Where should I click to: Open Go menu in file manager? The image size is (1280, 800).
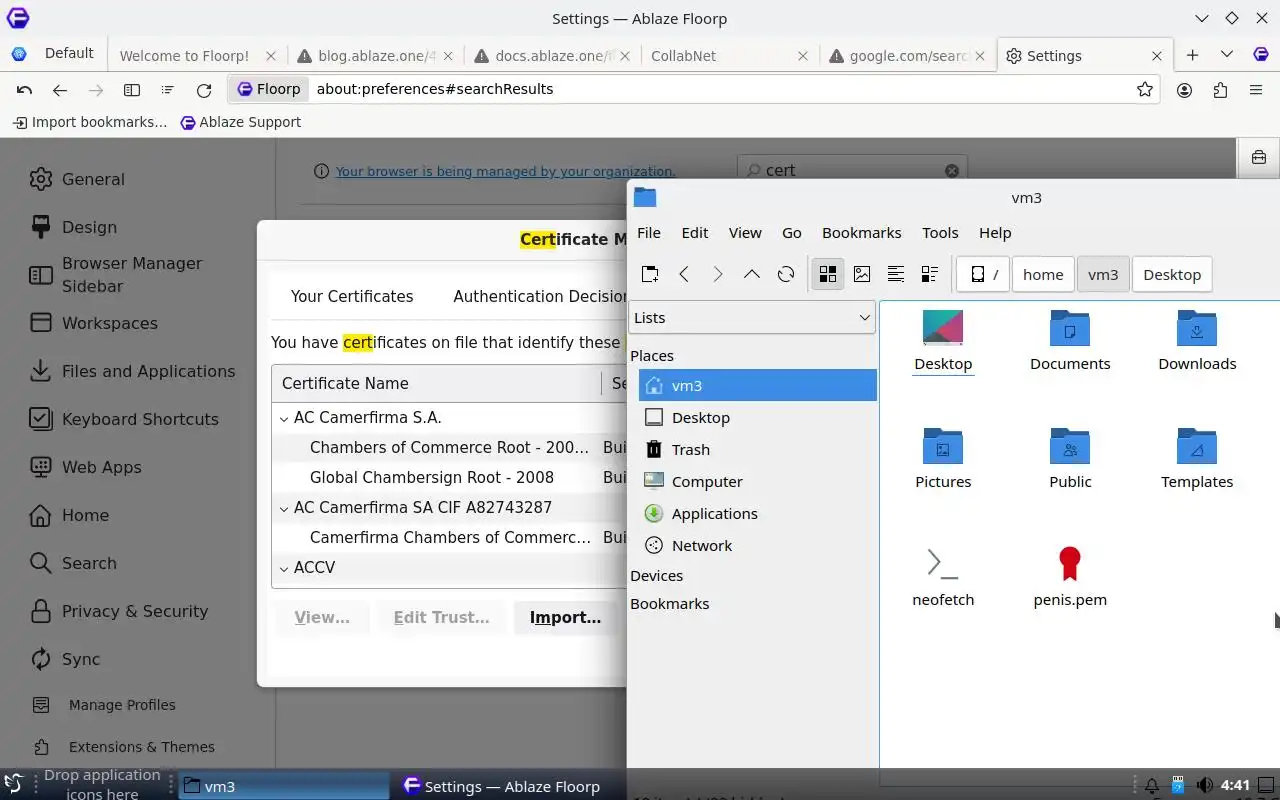(x=792, y=232)
